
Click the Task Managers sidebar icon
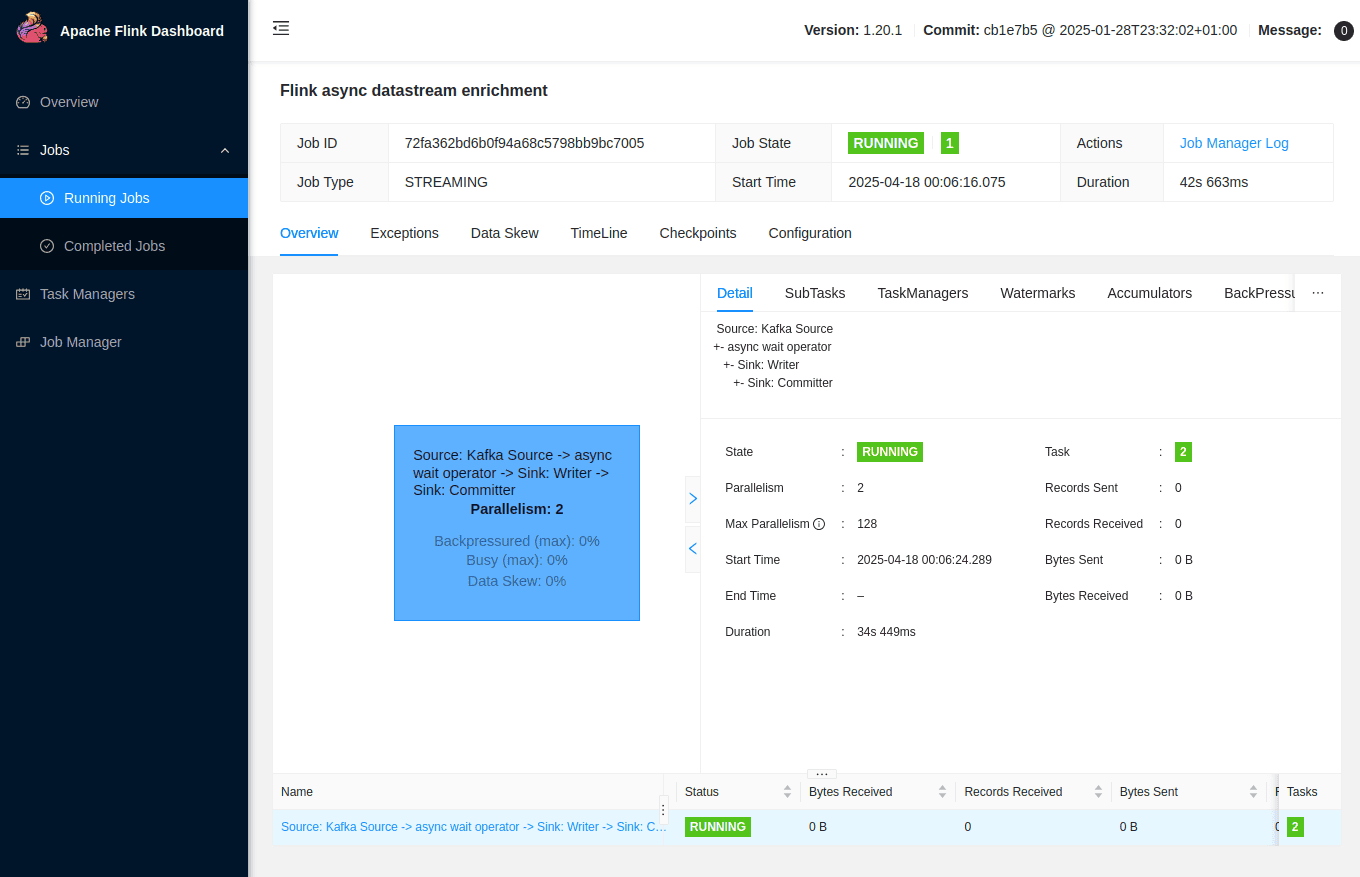coord(23,294)
